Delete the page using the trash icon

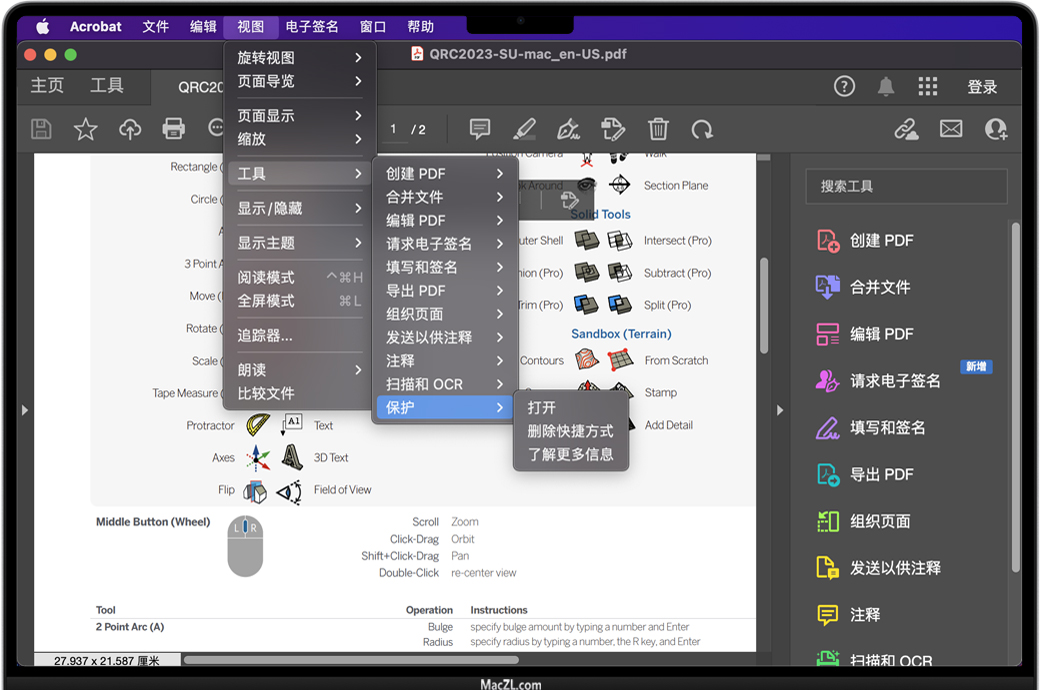pos(658,129)
